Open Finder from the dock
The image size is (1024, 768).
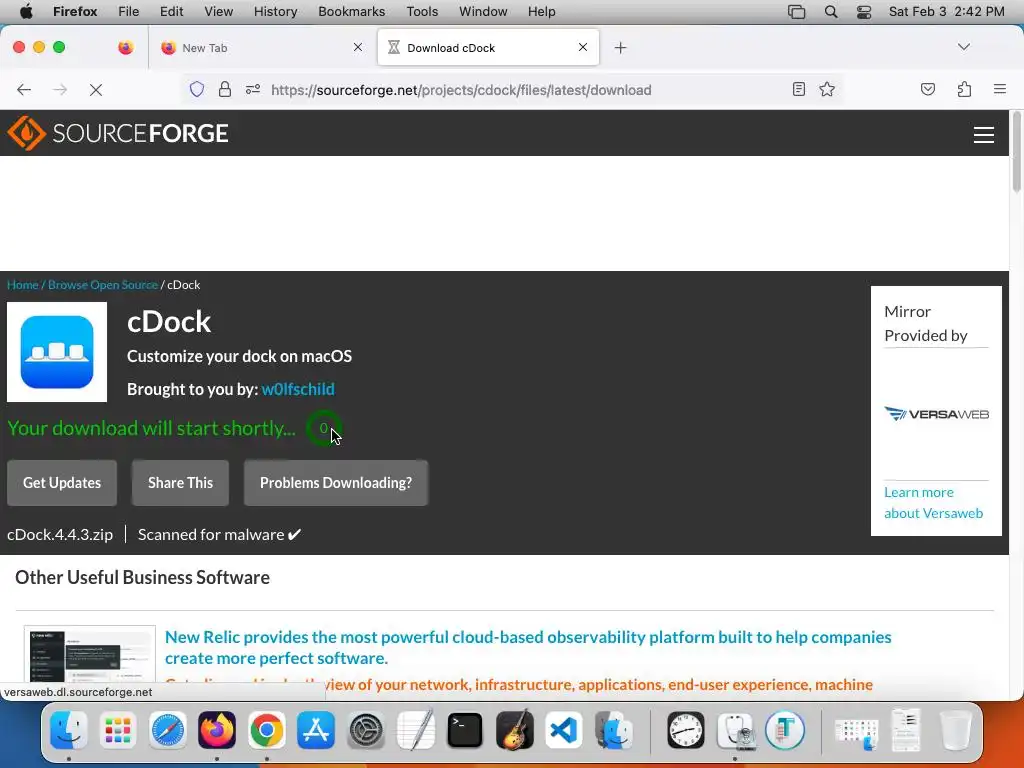tap(69, 729)
